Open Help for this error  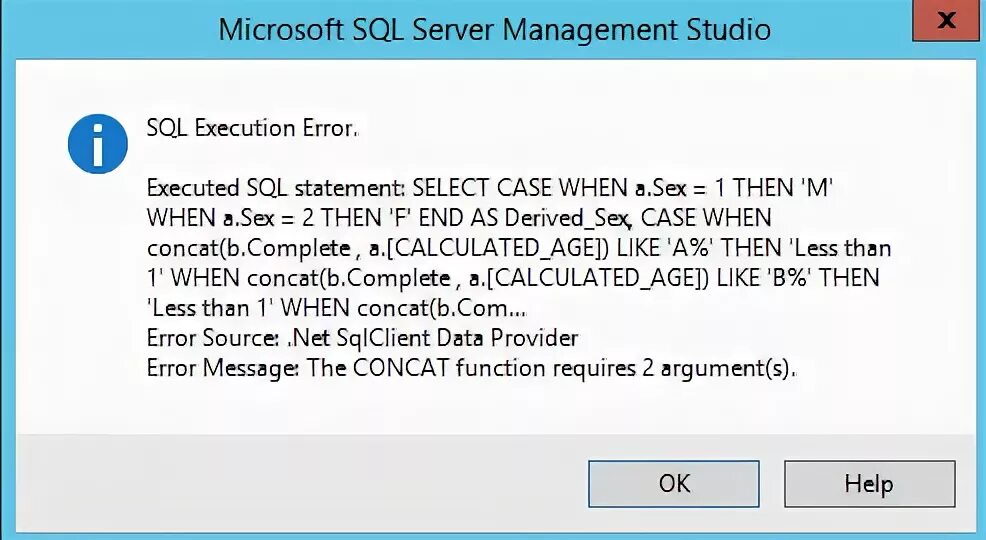coord(868,483)
